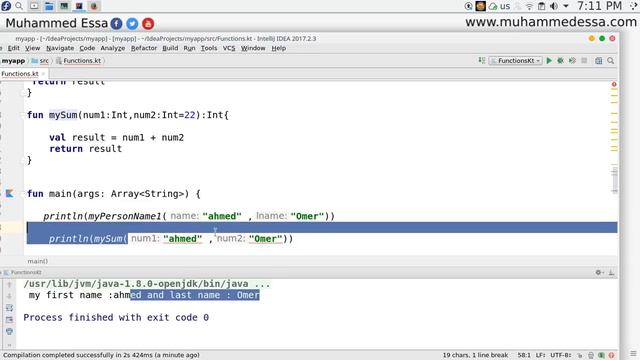Viewport: 640px width, 360px height.
Task: Open the Tools menu
Action: click(x=209, y=48)
